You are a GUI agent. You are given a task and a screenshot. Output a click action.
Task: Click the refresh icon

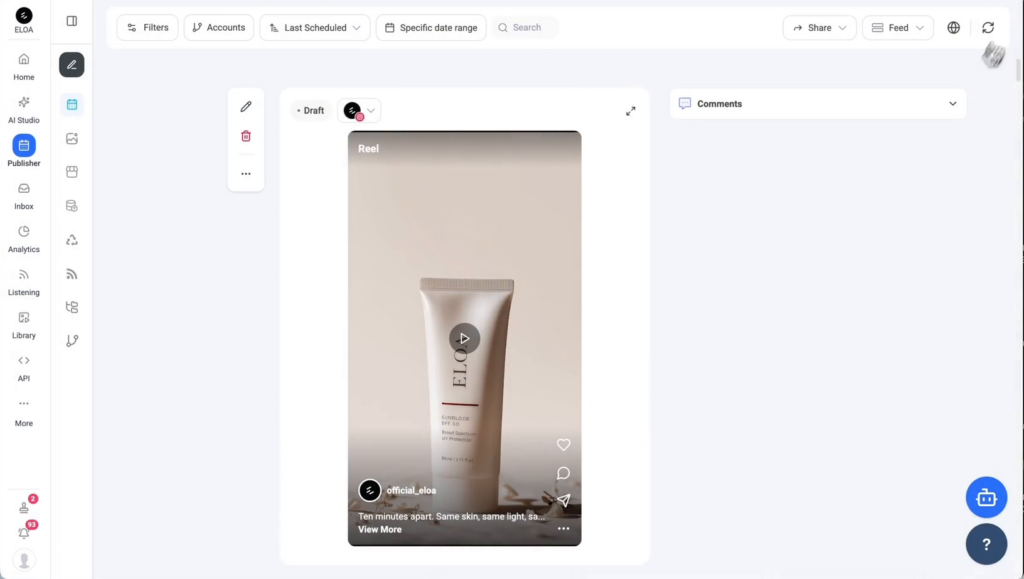[988, 27]
